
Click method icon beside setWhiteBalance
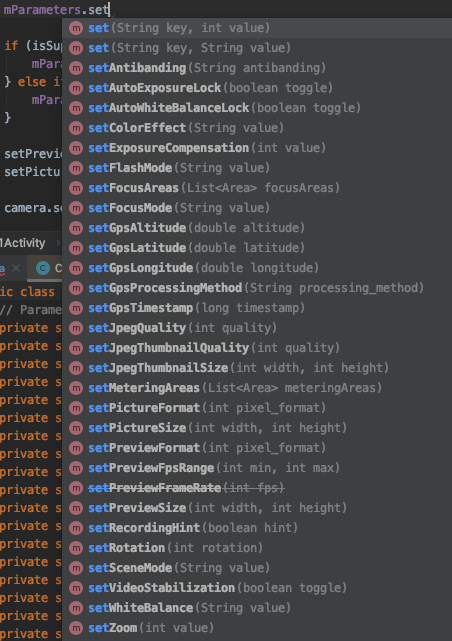(76, 608)
